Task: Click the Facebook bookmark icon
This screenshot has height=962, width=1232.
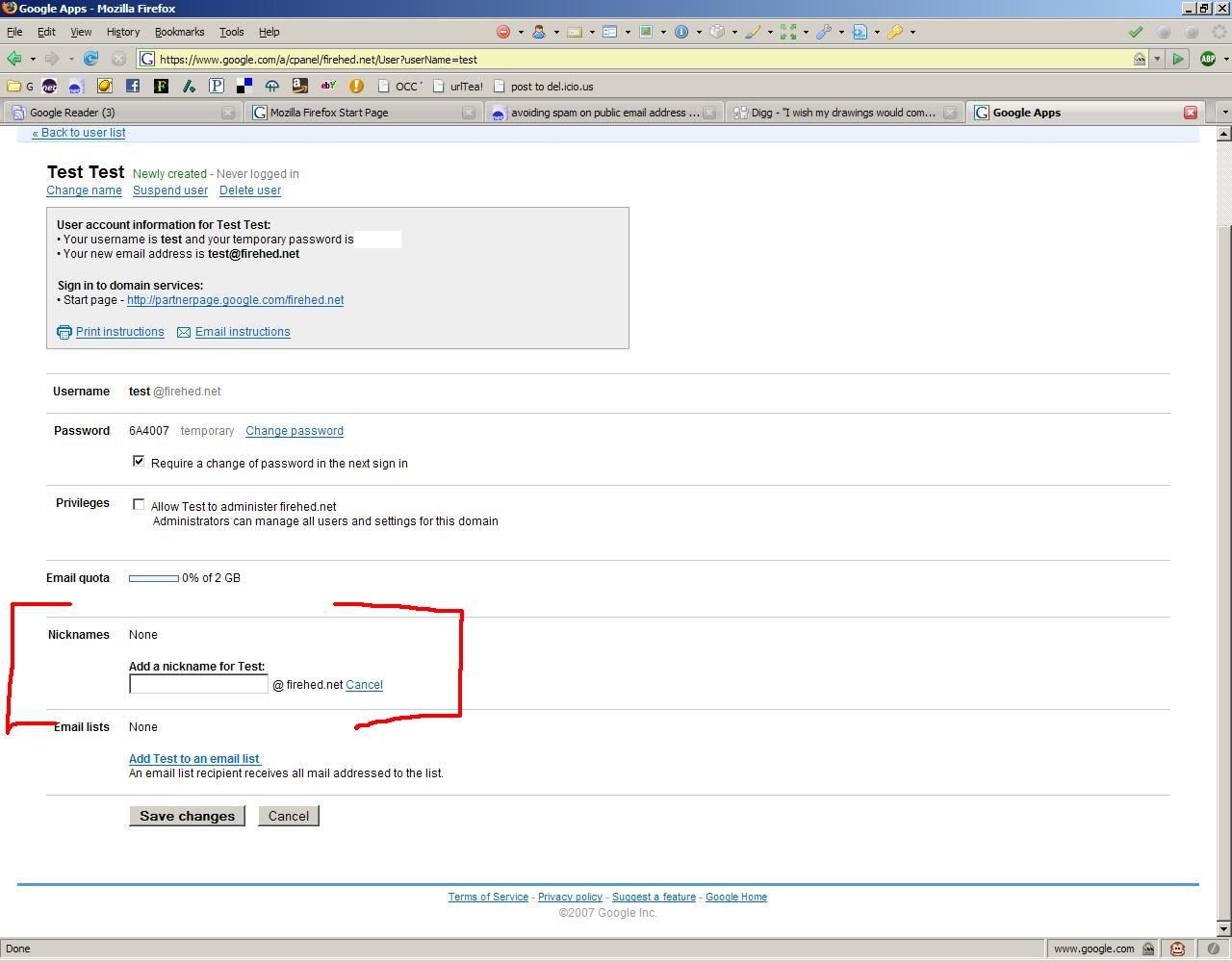Action: pos(133,86)
